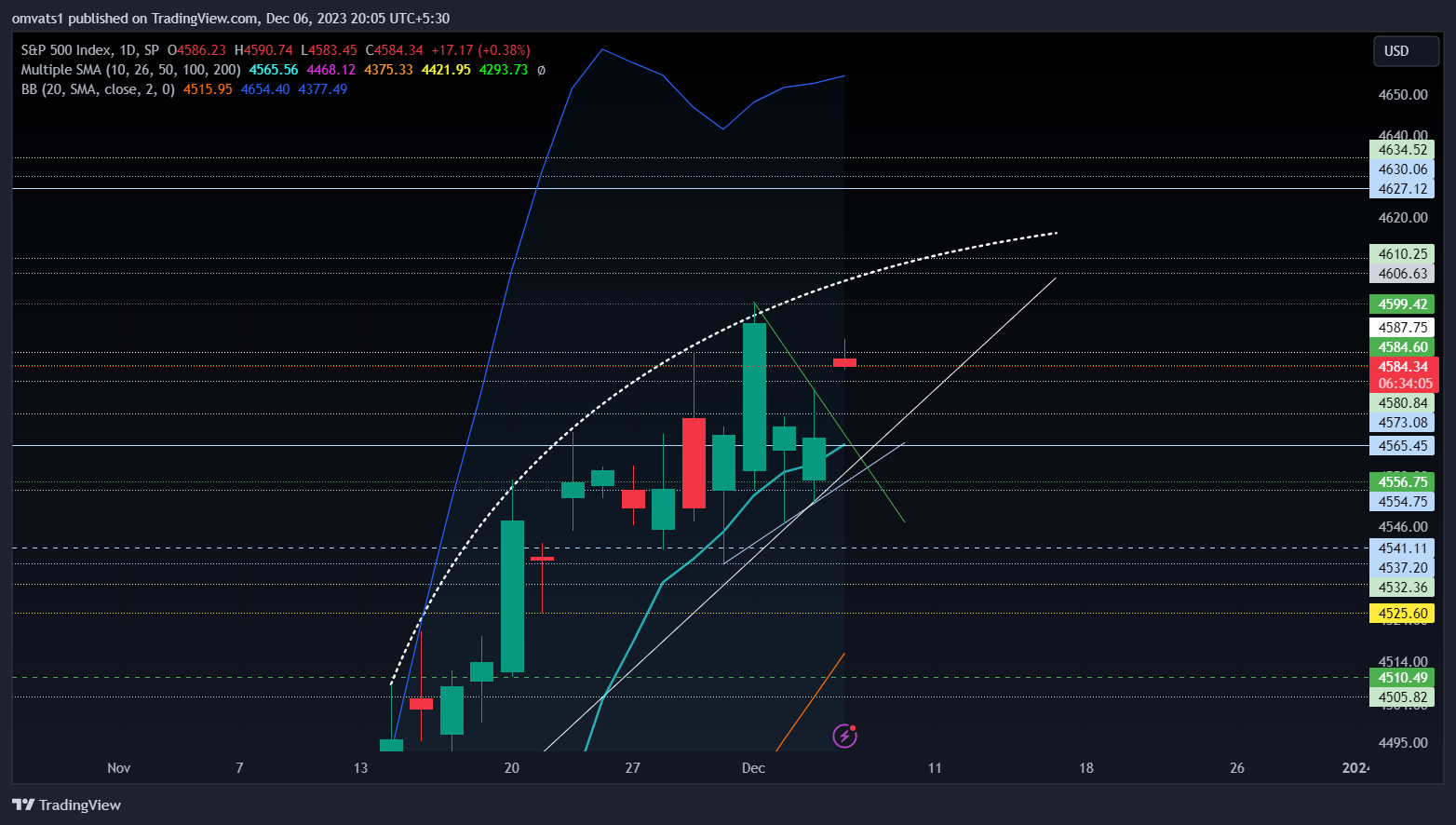Select price label 4505.82
Screen dimensions: 1456x825
click(1402, 697)
